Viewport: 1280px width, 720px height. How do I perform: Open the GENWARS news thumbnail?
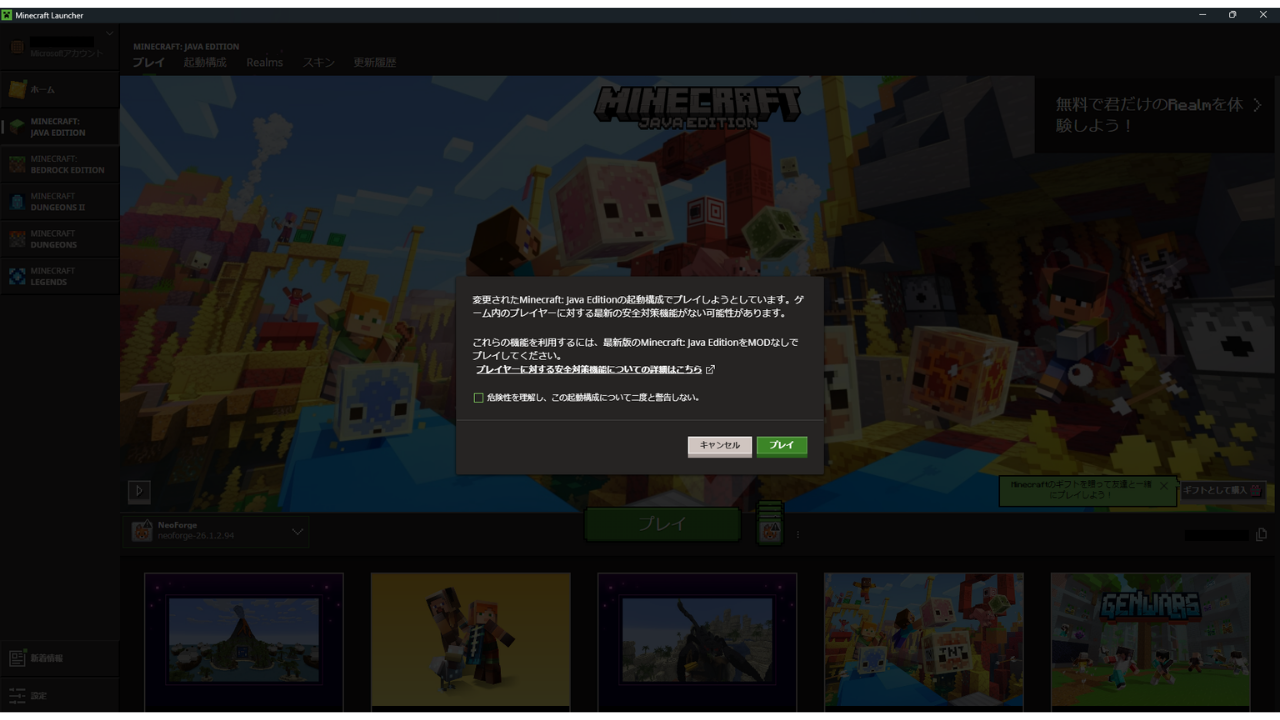pyautogui.click(x=1150, y=640)
